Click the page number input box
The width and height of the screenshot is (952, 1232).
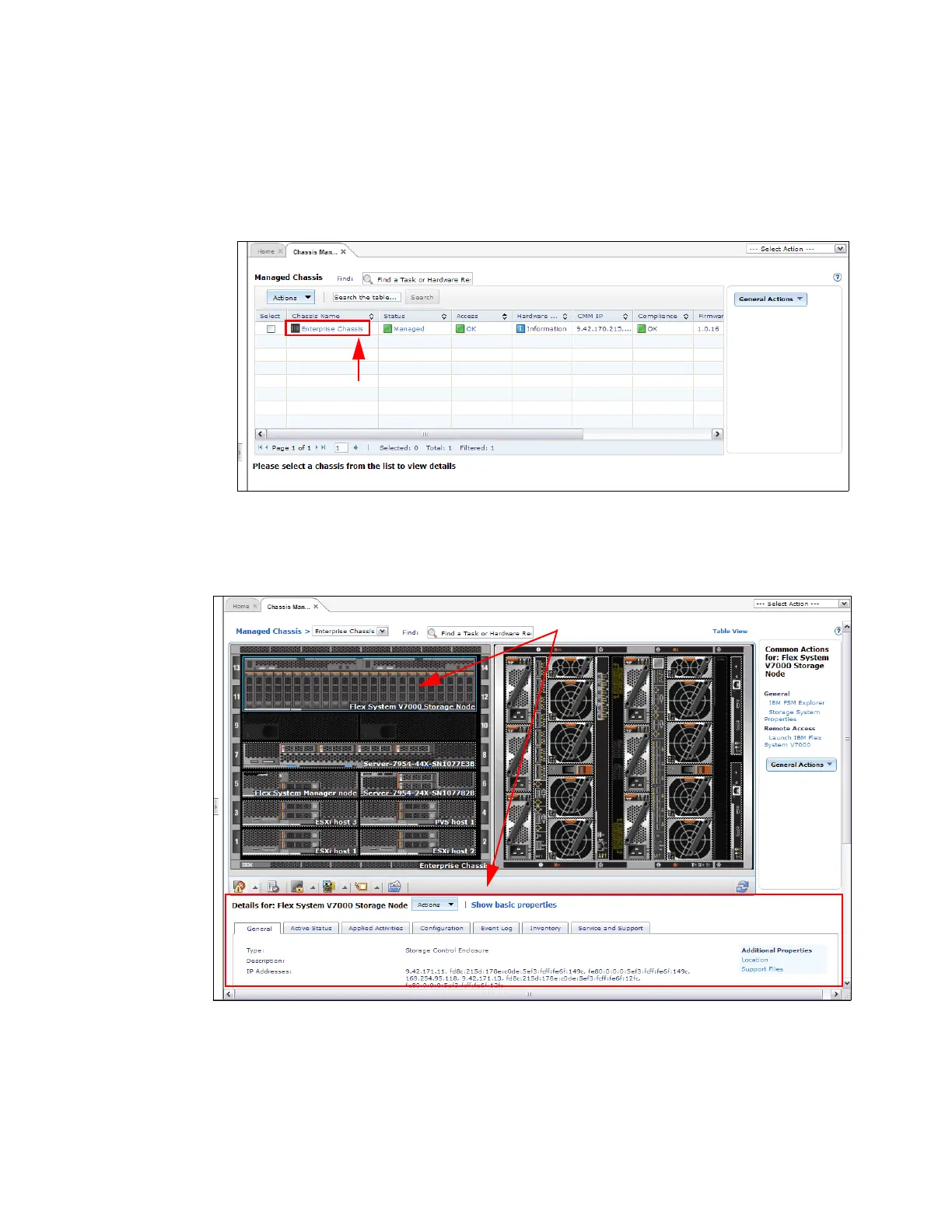coord(341,448)
